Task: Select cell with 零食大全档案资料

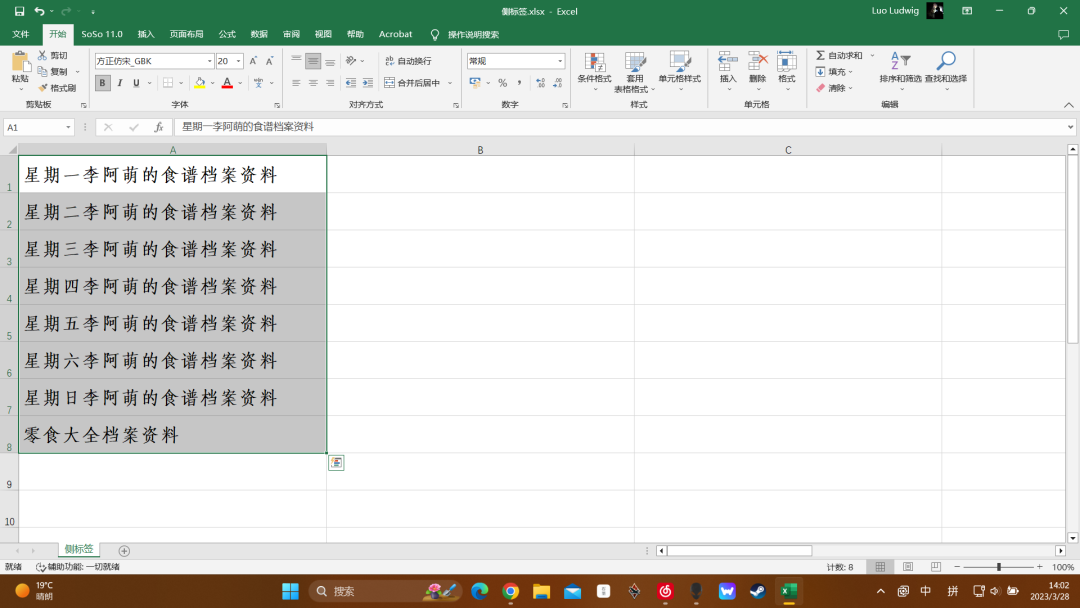Action: point(172,434)
